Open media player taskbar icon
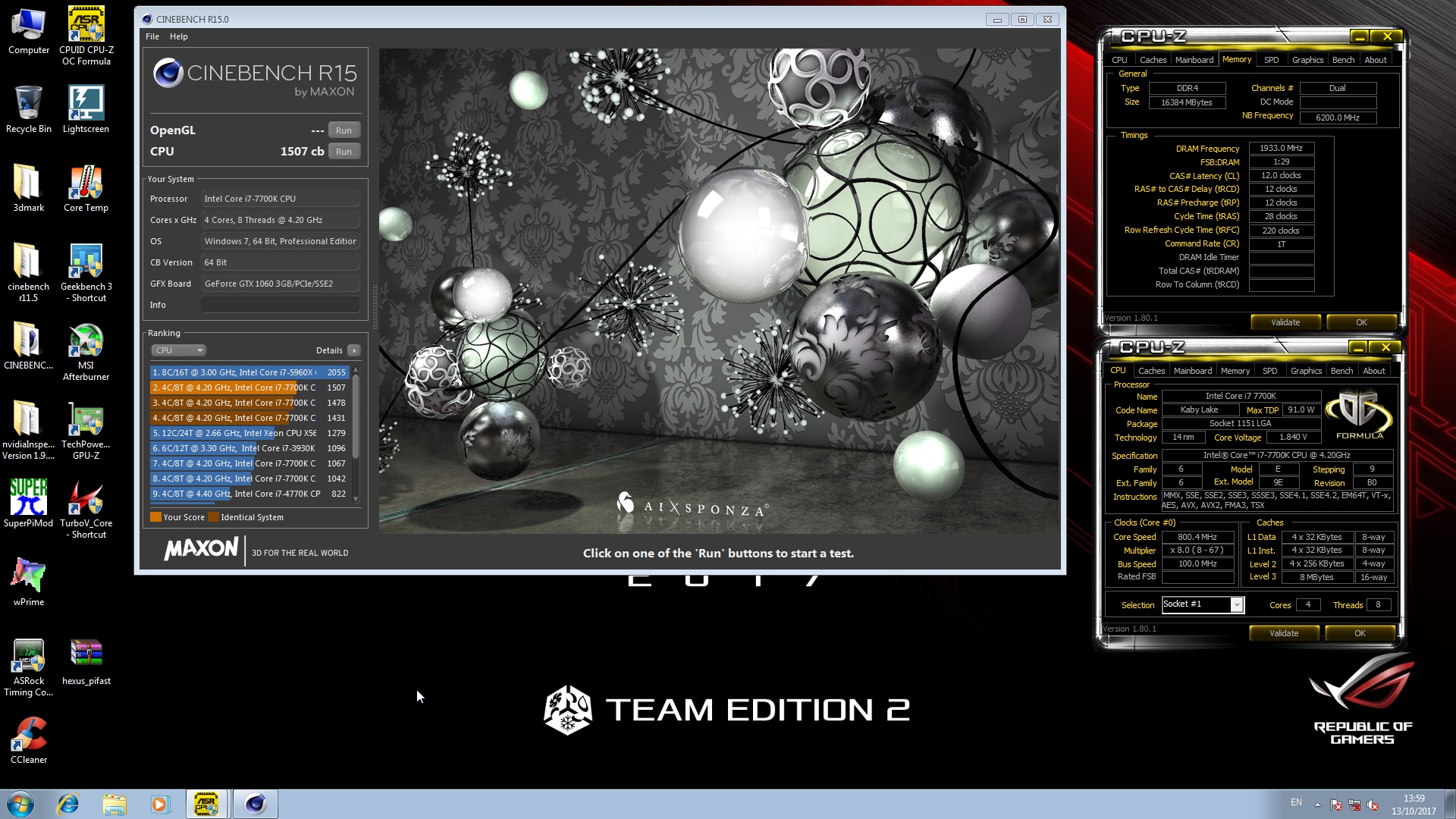The image size is (1456, 819). pos(159,804)
